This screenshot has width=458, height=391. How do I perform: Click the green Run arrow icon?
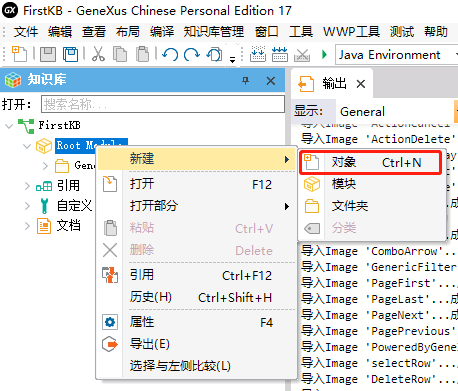[324, 54]
